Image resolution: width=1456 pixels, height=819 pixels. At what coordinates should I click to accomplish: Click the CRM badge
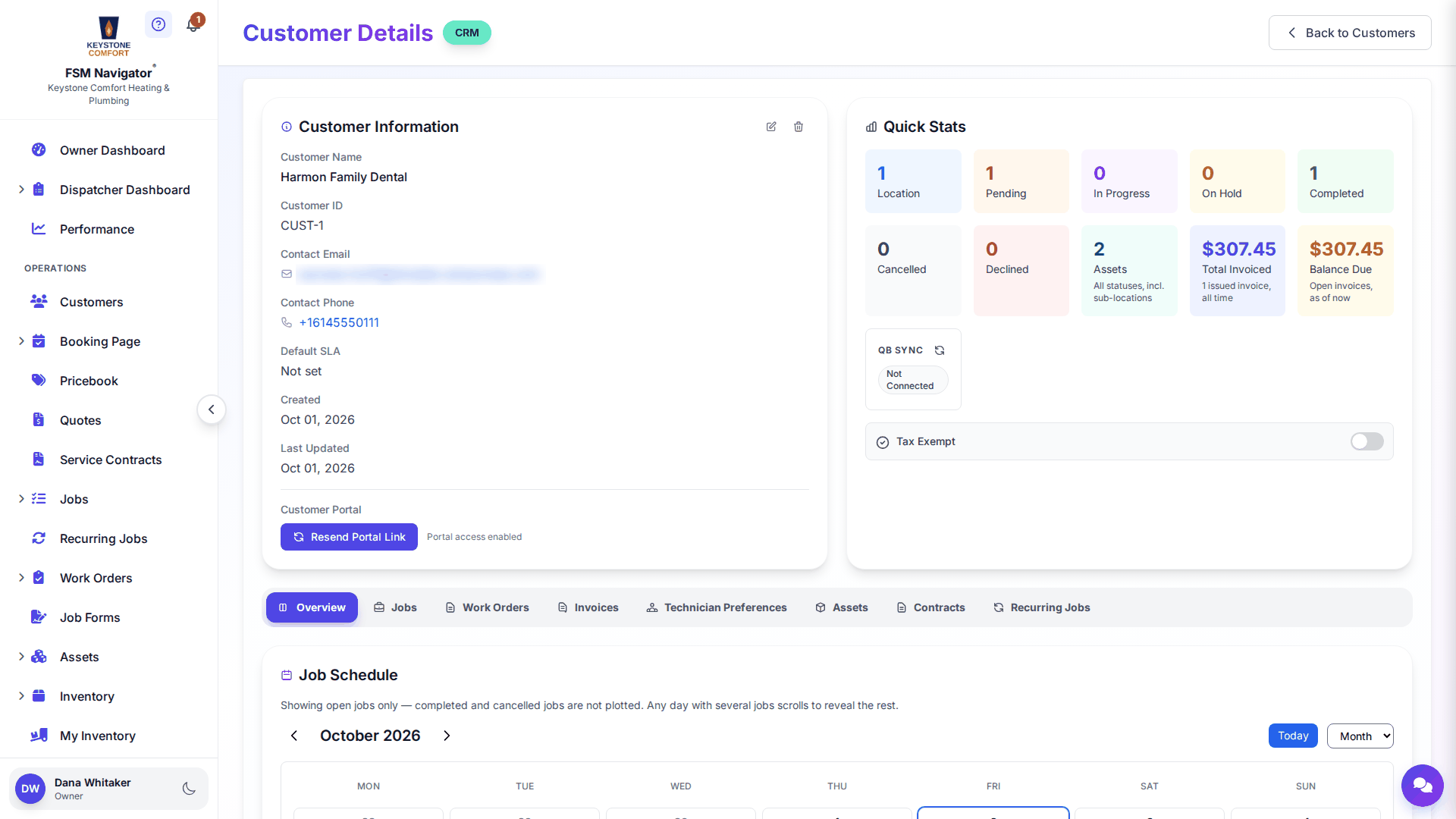click(x=467, y=33)
